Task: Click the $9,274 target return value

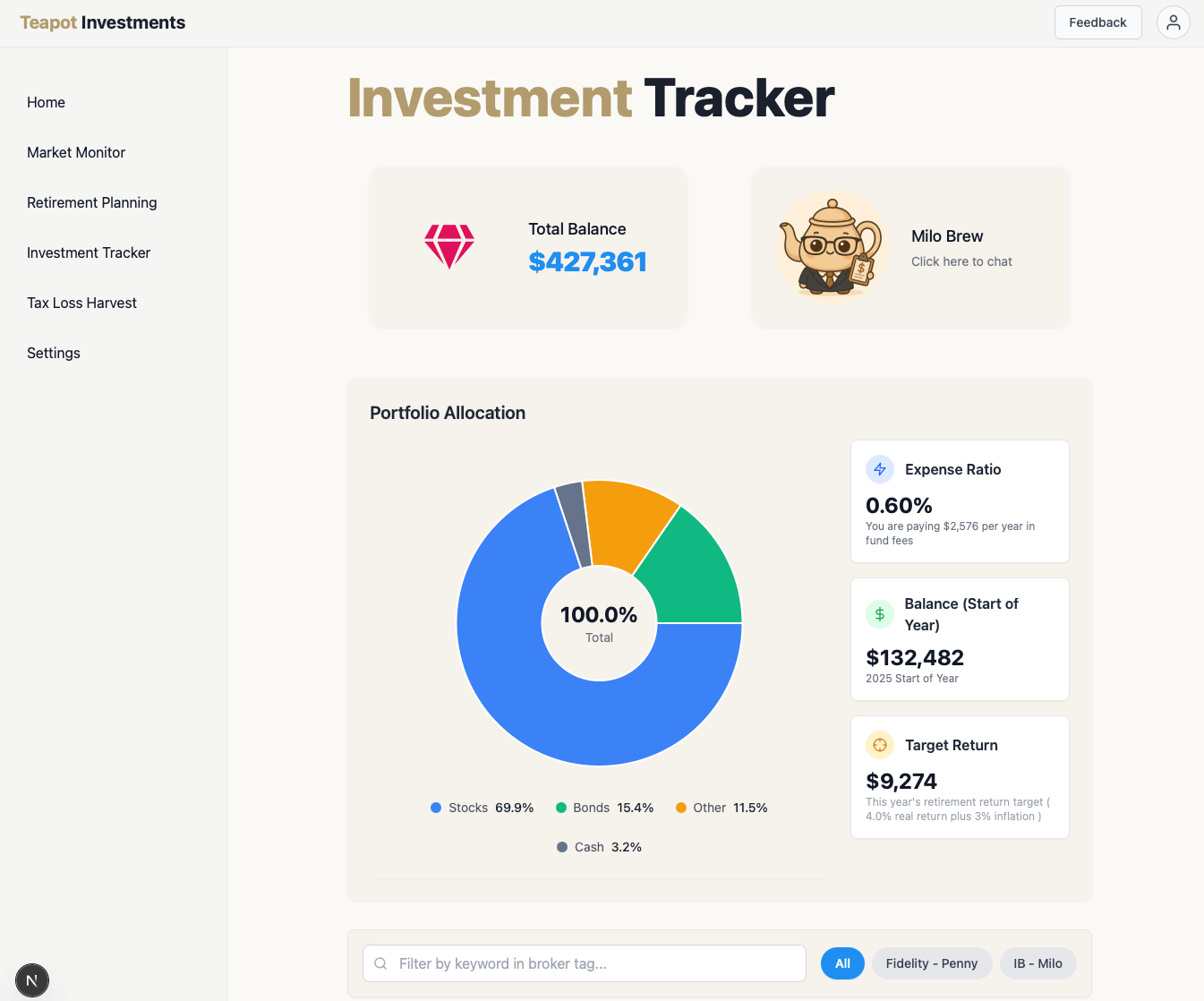Action: tap(901, 782)
